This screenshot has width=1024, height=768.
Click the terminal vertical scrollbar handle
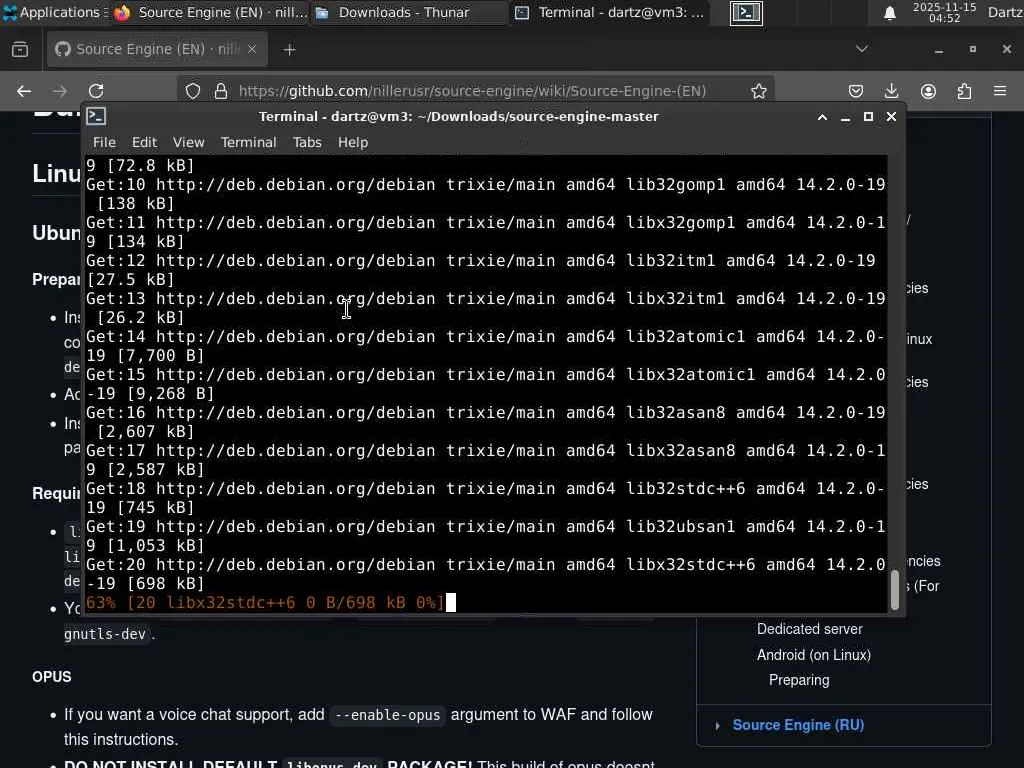pos(895,590)
